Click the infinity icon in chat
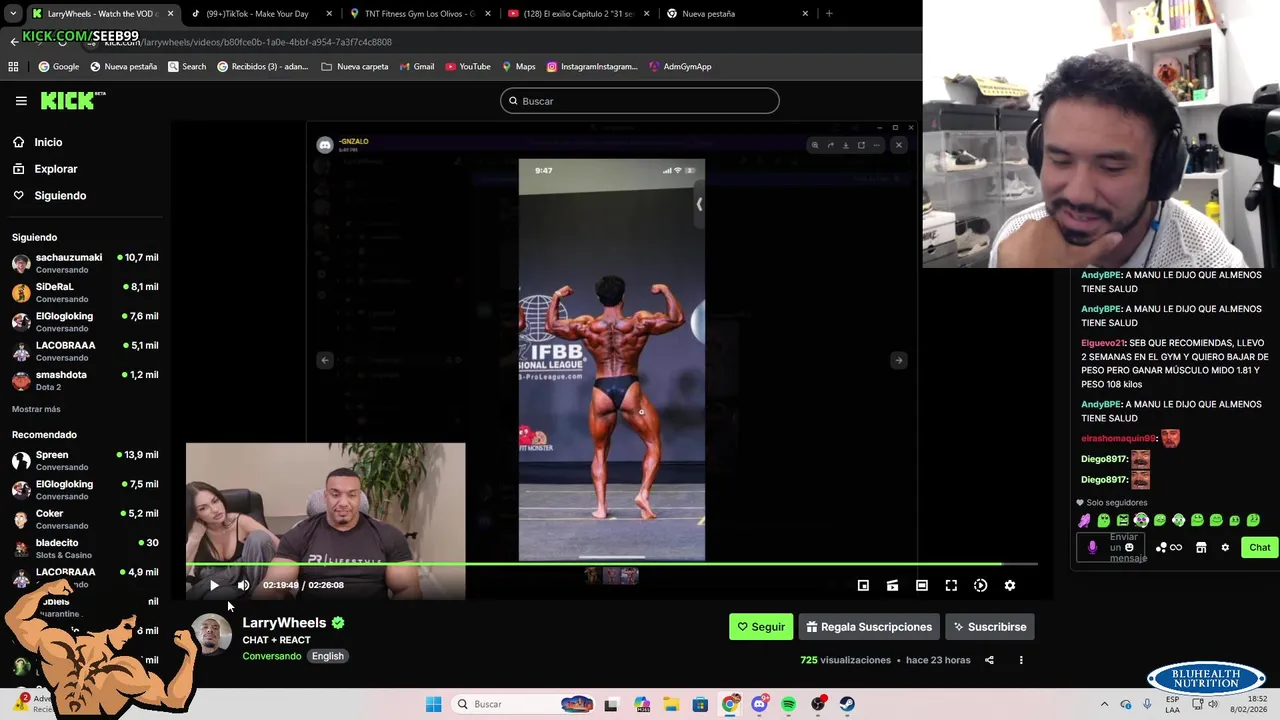This screenshot has width=1280, height=720. pyautogui.click(x=1176, y=548)
